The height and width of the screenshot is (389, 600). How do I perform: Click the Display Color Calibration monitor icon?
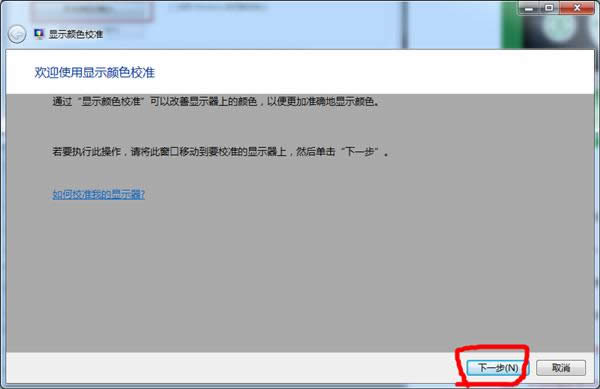click(x=39, y=34)
